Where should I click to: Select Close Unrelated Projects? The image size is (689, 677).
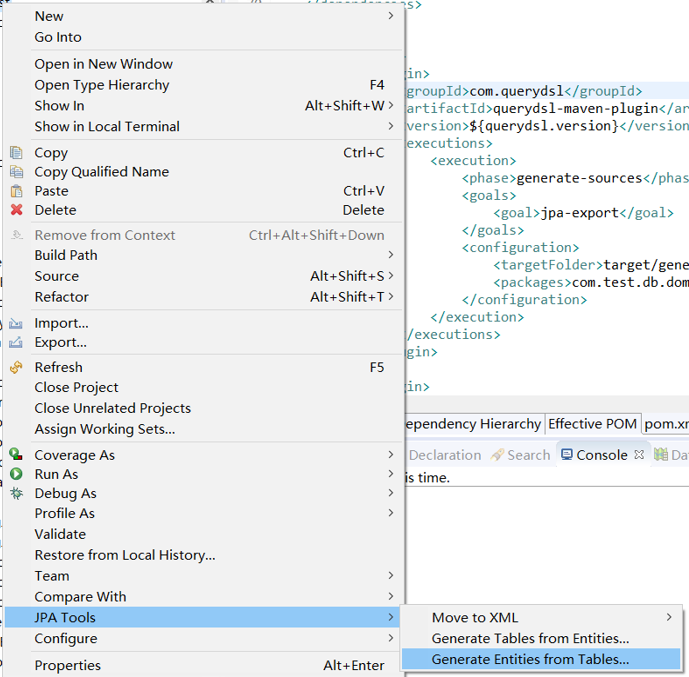coord(112,408)
